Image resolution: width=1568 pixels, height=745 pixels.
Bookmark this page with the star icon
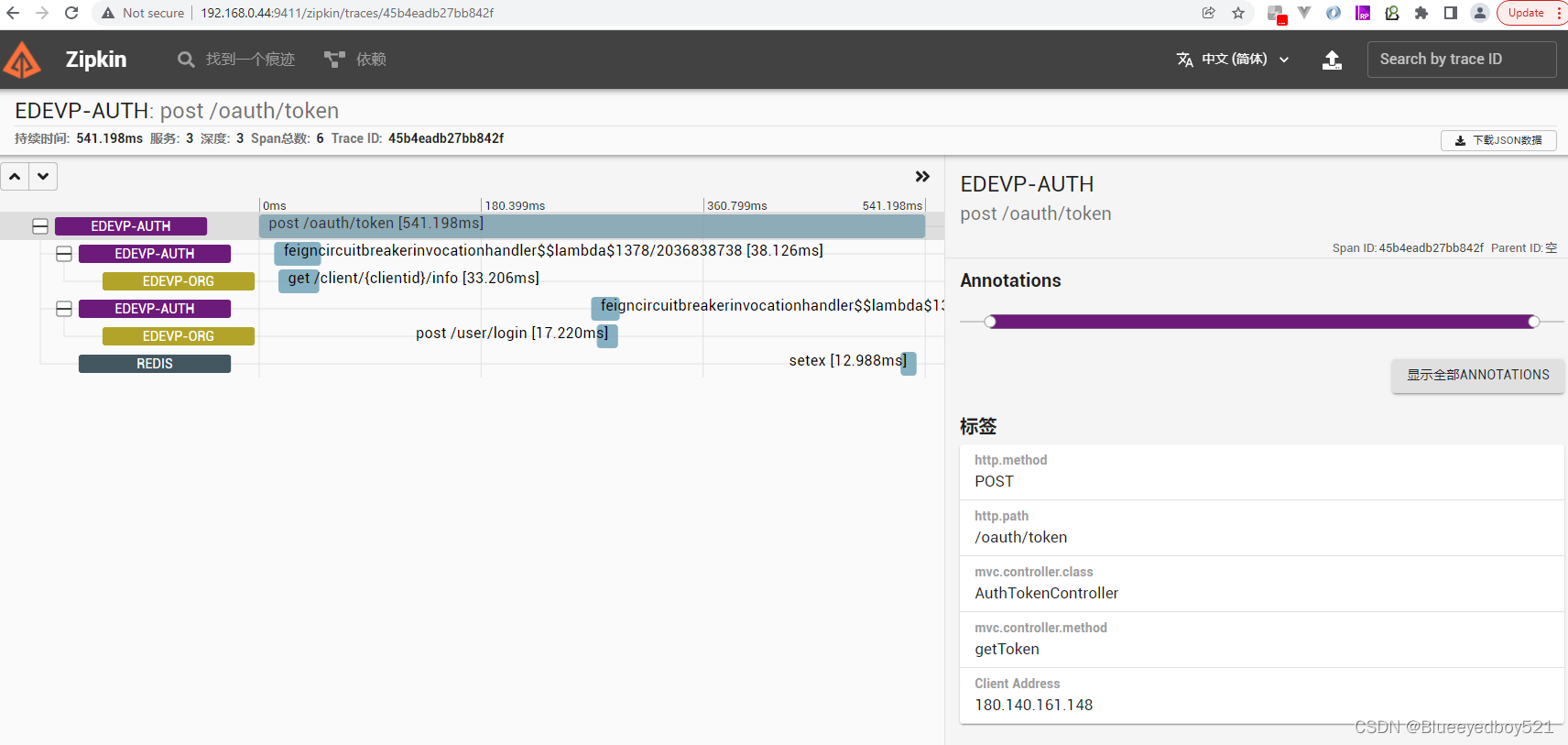click(1238, 13)
